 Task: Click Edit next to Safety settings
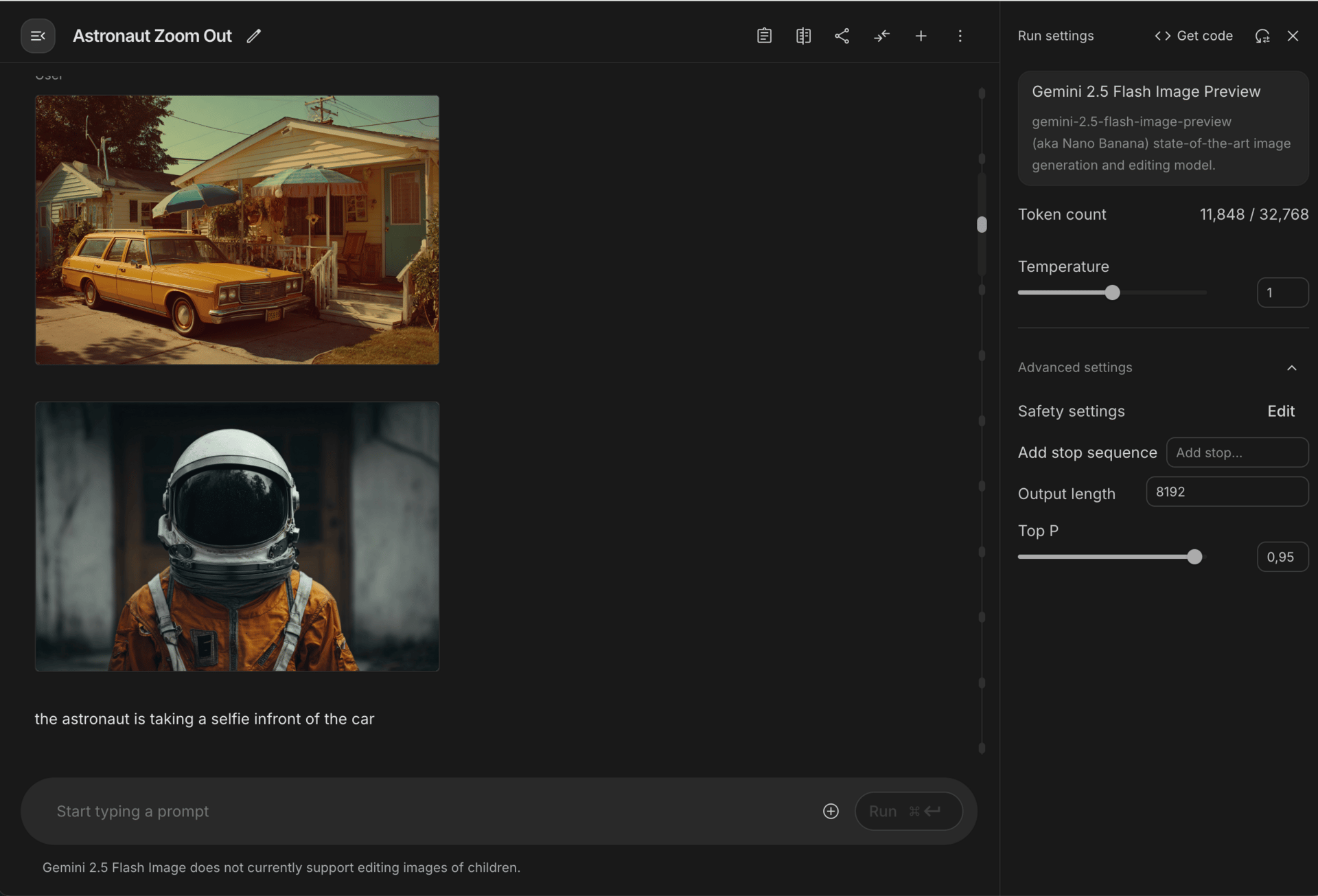point(1280,411)
